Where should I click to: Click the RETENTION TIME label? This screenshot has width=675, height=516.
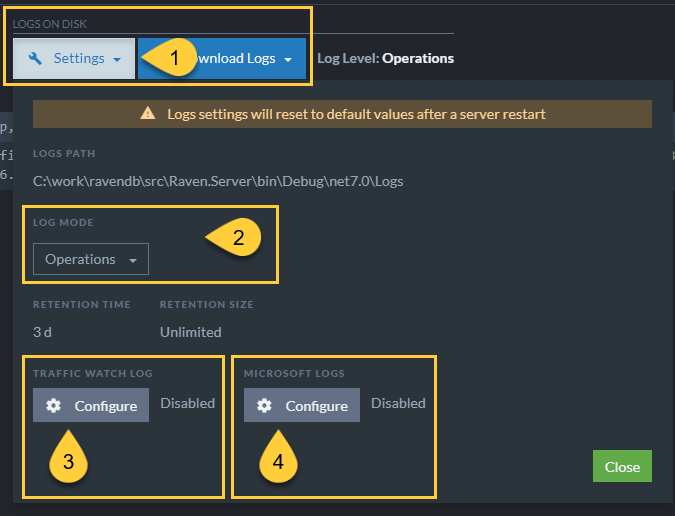point(82,305)
